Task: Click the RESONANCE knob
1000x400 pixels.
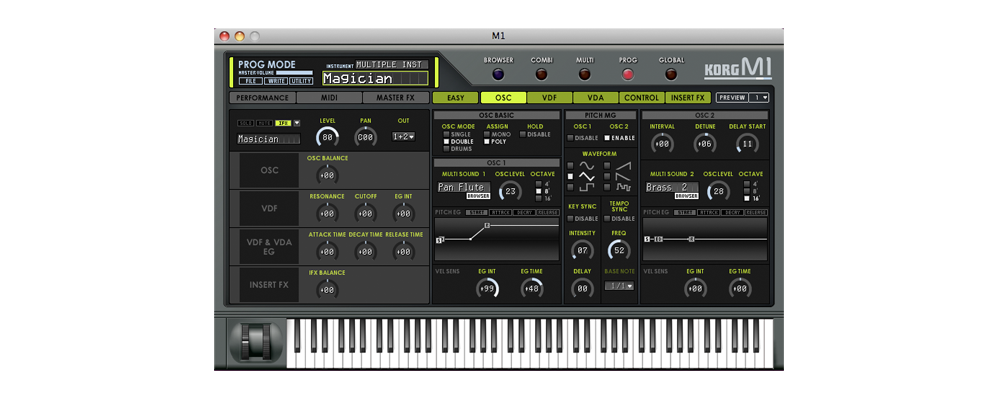Action: click(327, 213)
